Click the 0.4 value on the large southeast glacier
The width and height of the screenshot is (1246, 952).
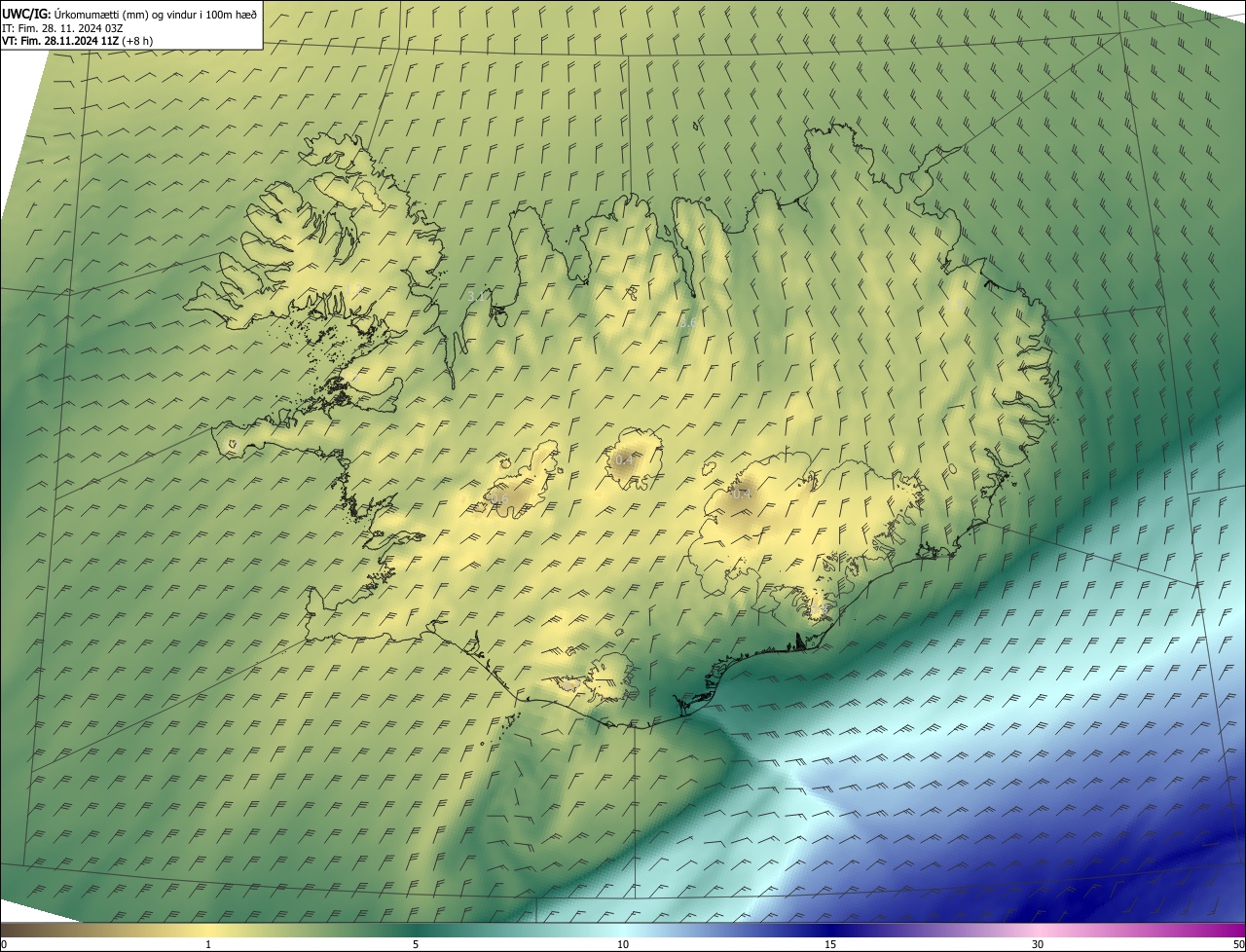click(742, 494)
